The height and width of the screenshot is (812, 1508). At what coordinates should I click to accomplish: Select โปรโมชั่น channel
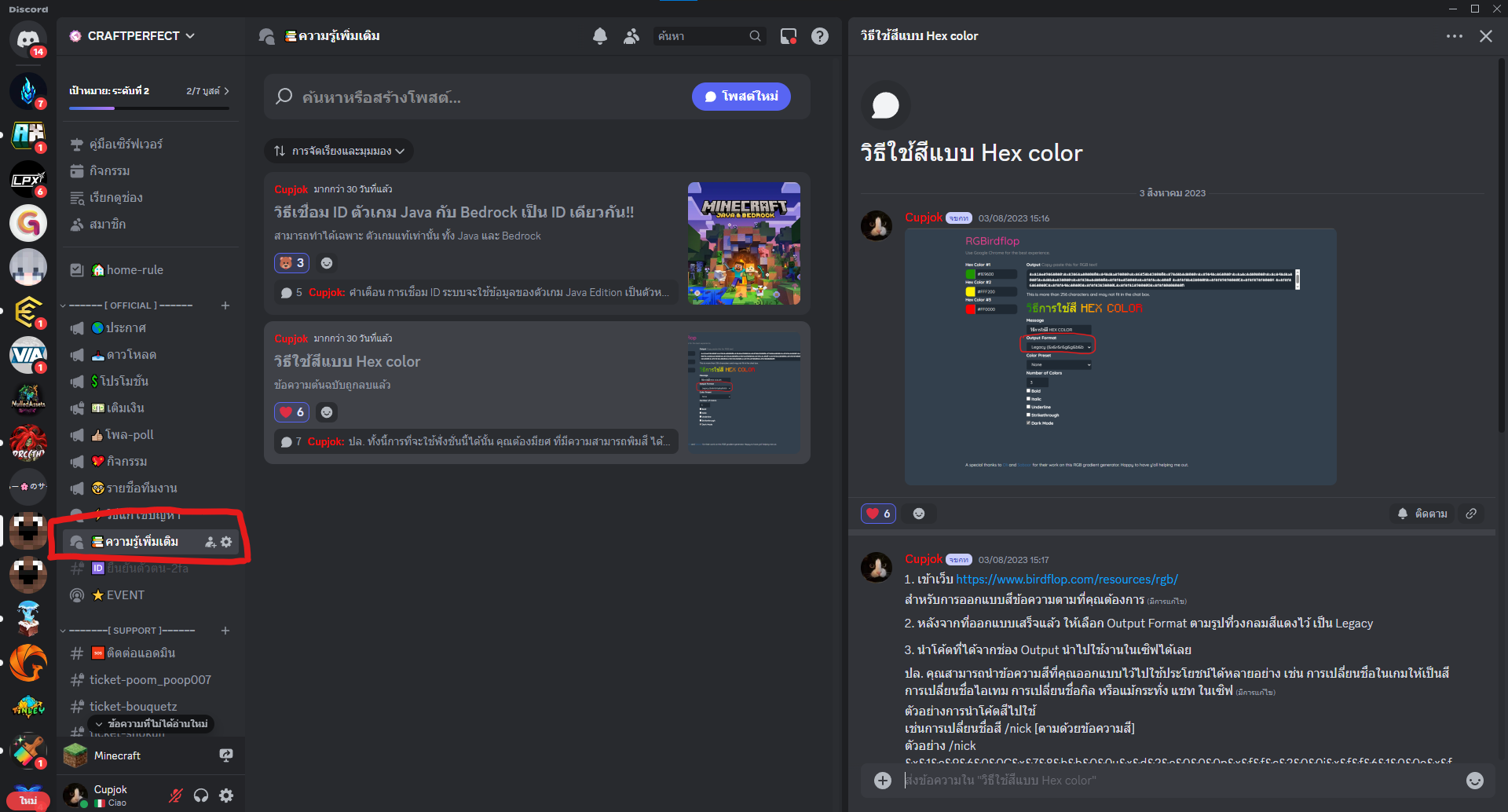151,382
